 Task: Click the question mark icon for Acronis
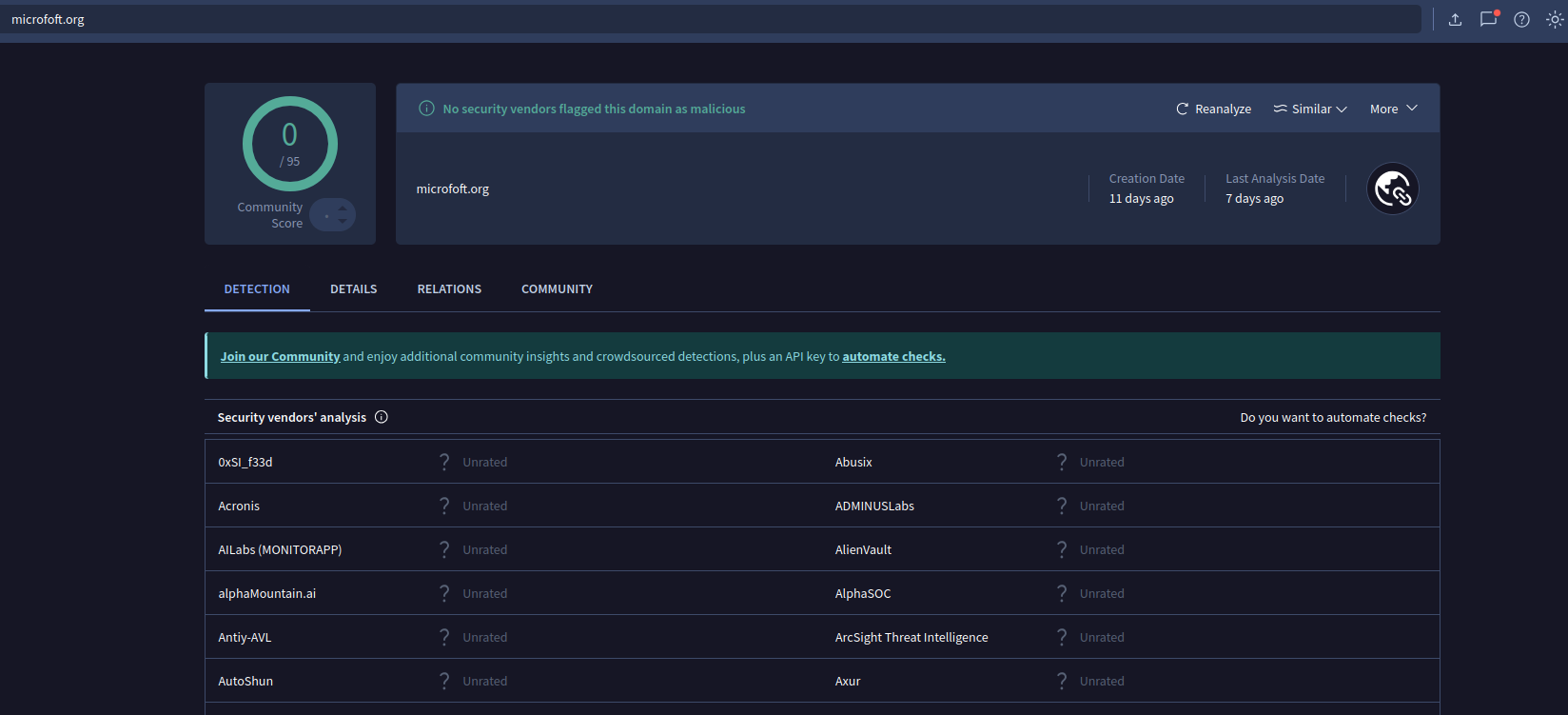(444, 506)
